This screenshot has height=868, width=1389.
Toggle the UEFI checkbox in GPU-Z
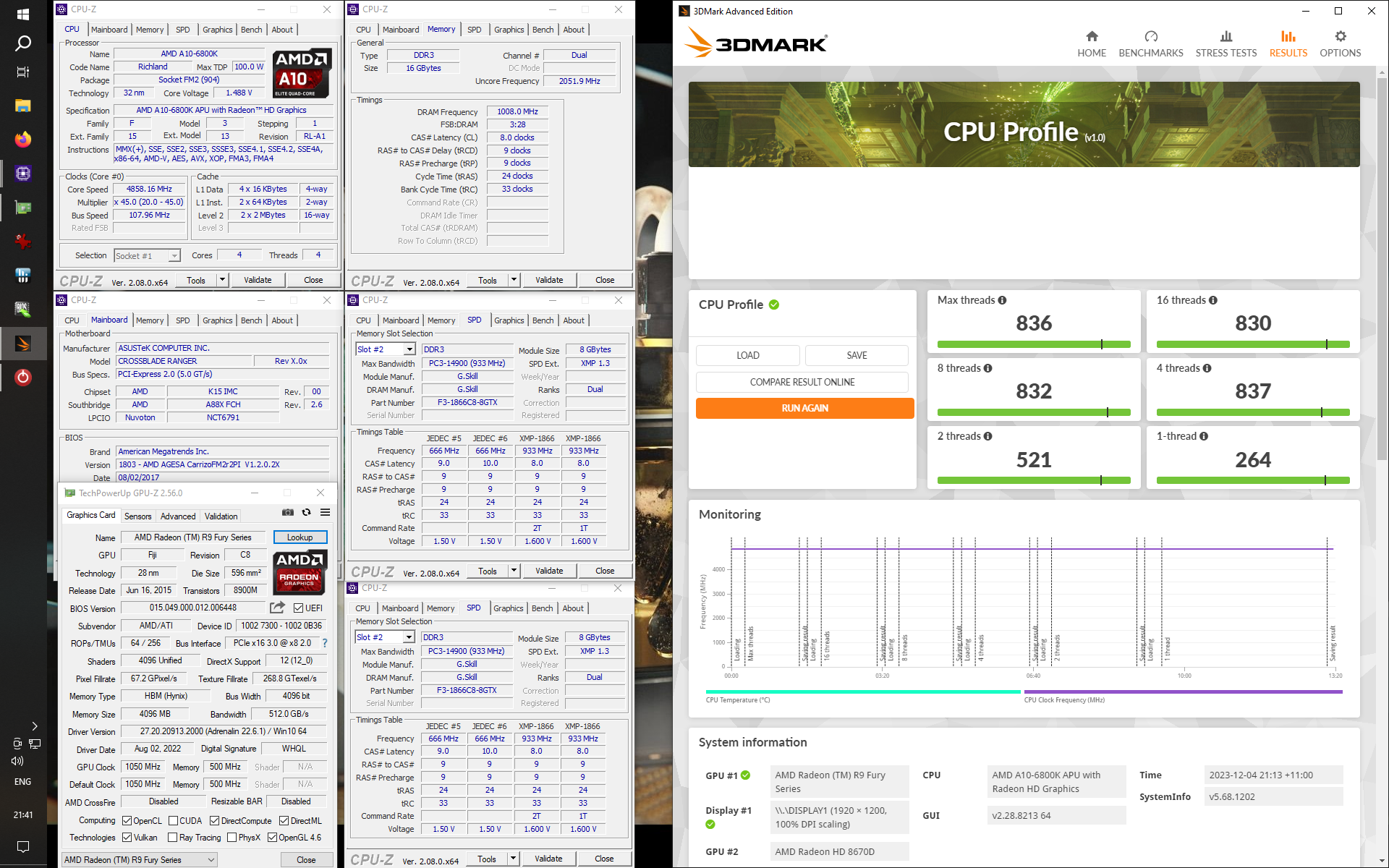pyautogui.click(x=299, y=608)
